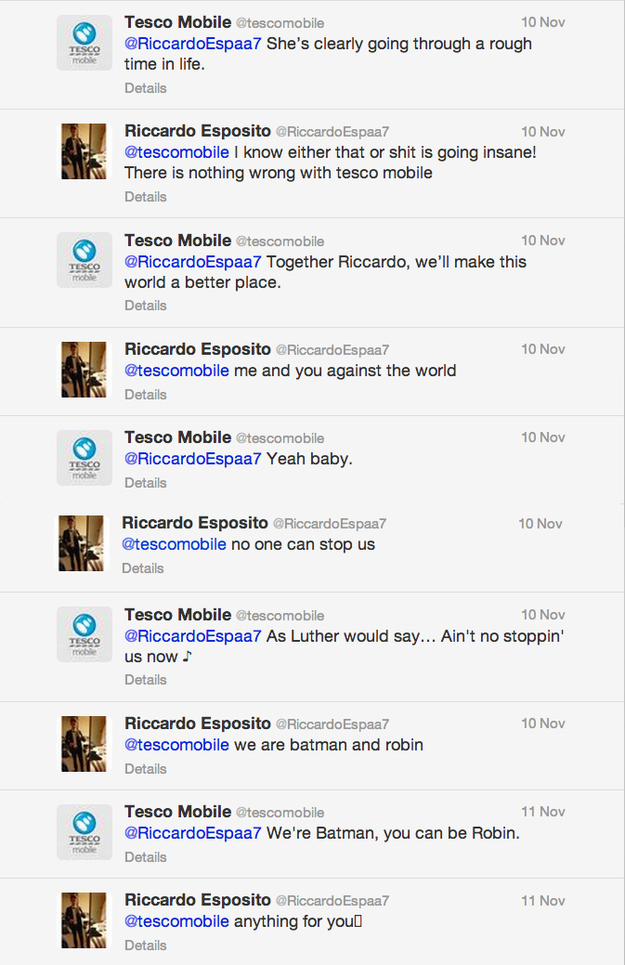625x965 pixels.
Task: Open Riccardo Esposito name on 'anything for you' tweet
Action: (x=197, y=899)
